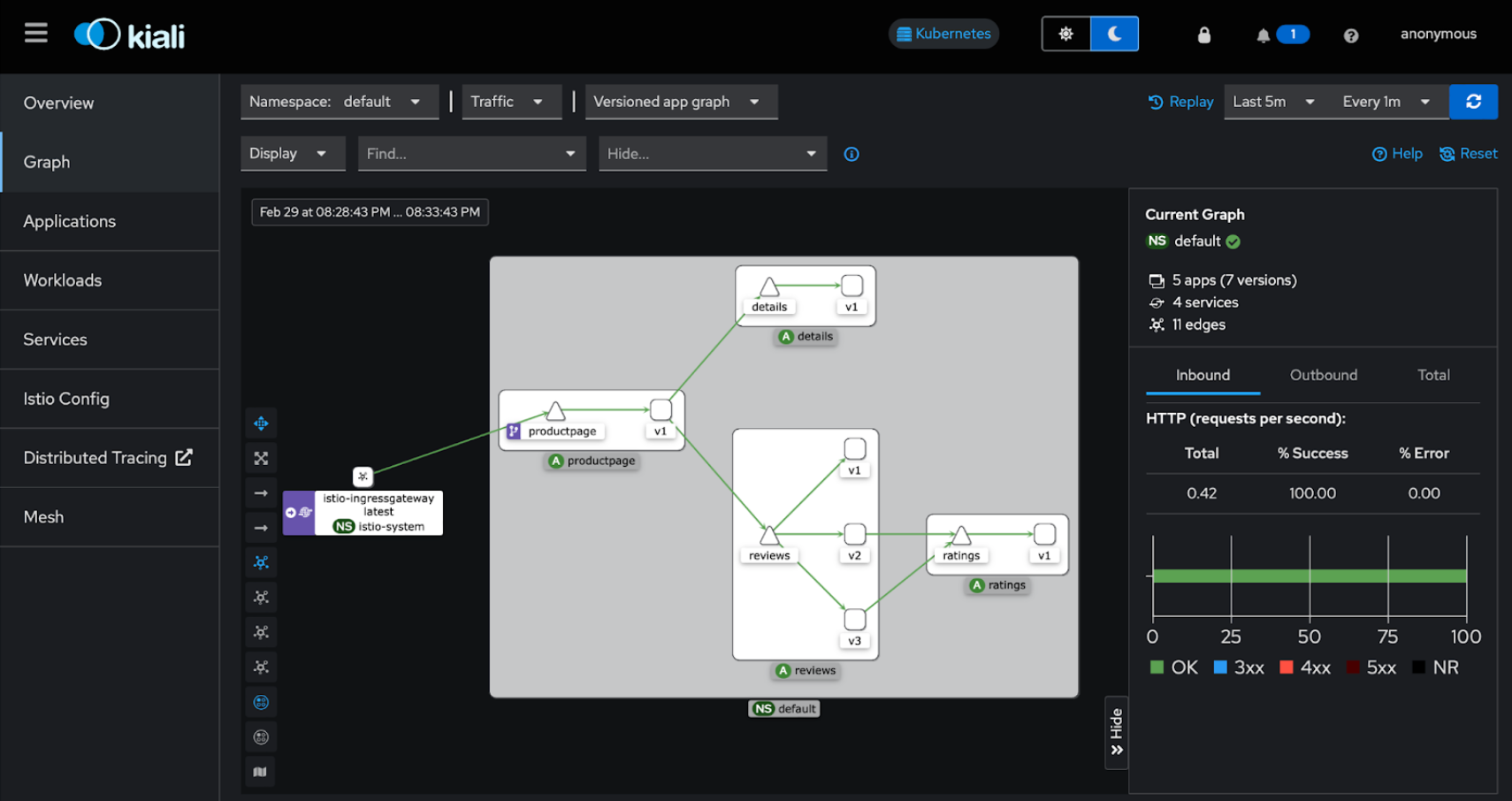Open the Versioned app graph dropdown
Image resolution: width=1512 pixels, height=801 pixels.
pyautogui.click(x=682, y=102)
